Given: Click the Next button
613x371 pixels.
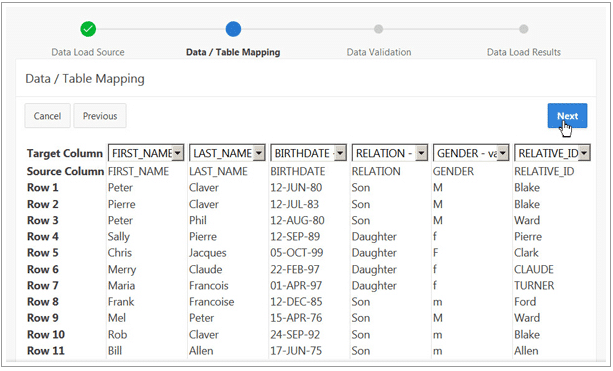Looking at the screenshot, I should click(567, 116).
